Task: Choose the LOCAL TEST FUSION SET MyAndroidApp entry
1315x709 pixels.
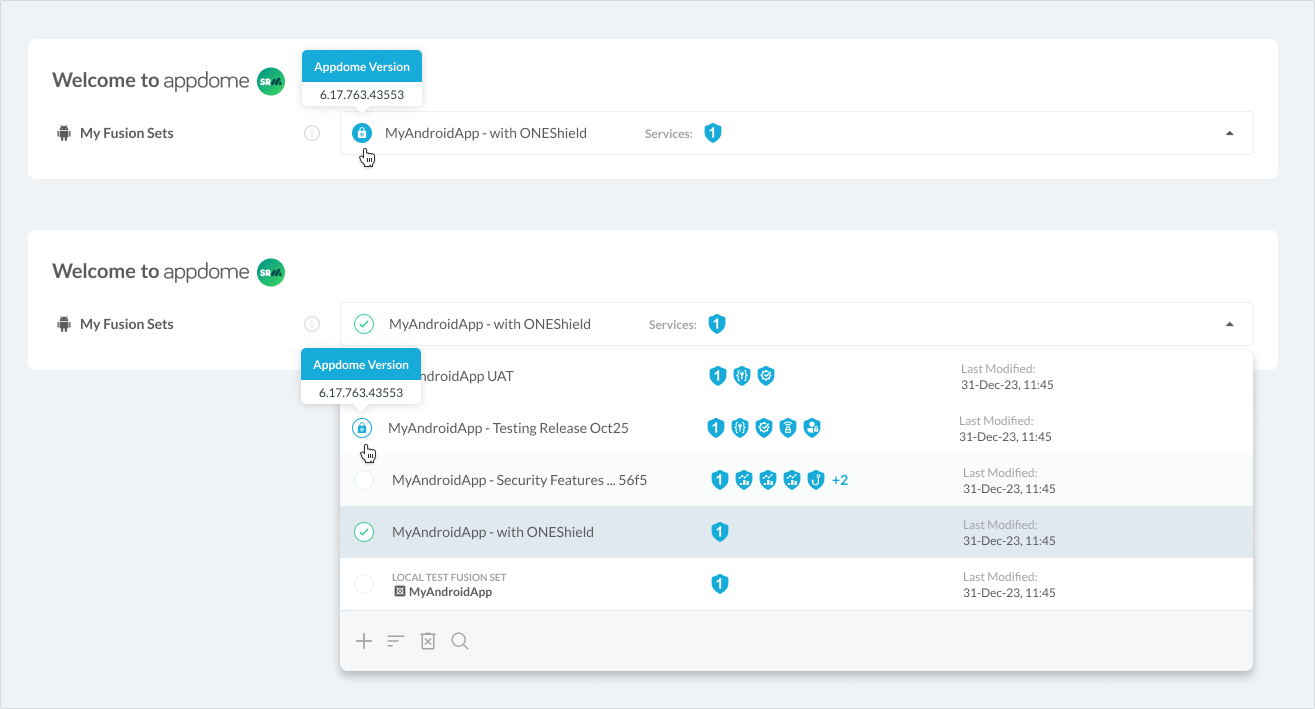Action: coord(796,584)
